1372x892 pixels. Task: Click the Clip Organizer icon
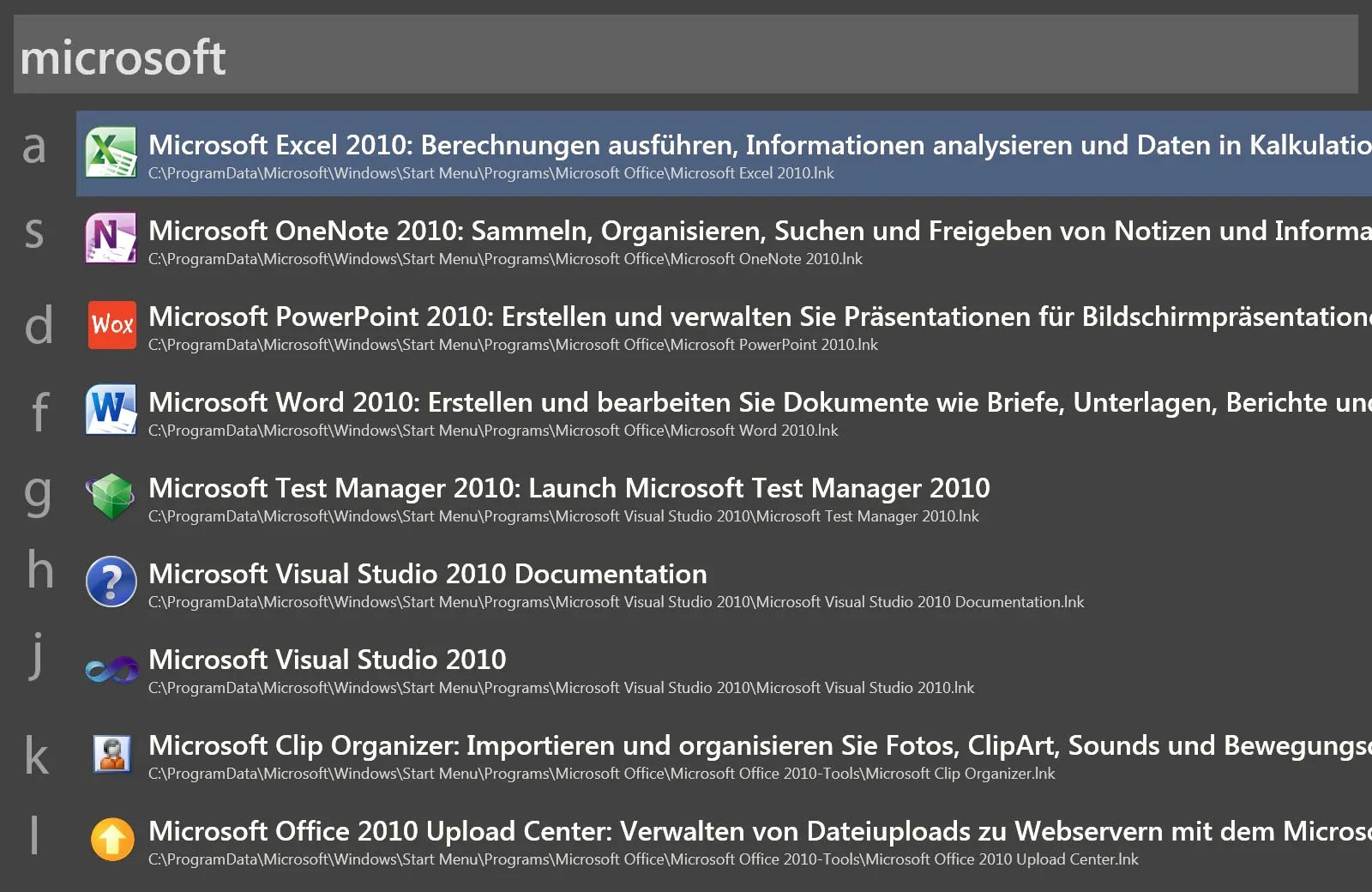point(111,754)
